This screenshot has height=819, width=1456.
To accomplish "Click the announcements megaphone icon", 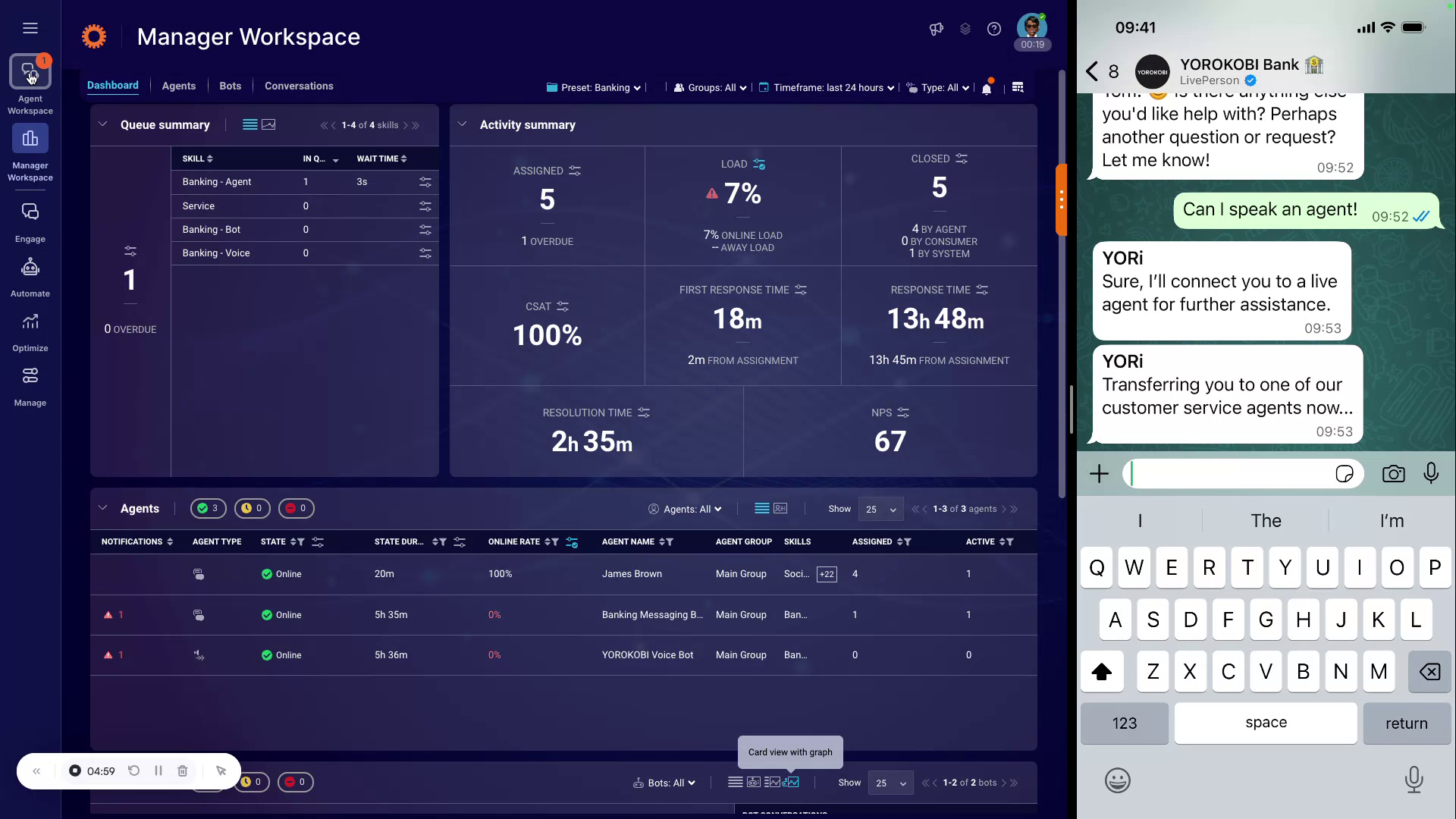I will coord(935,29).
